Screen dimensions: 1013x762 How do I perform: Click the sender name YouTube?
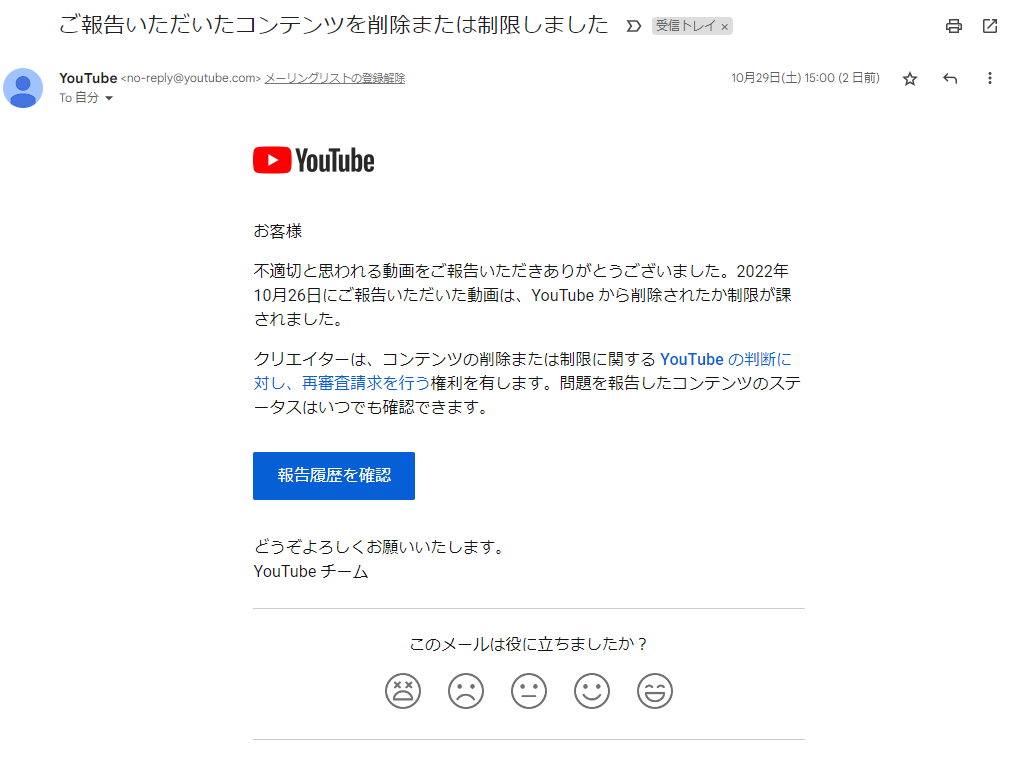click(88, 78)
